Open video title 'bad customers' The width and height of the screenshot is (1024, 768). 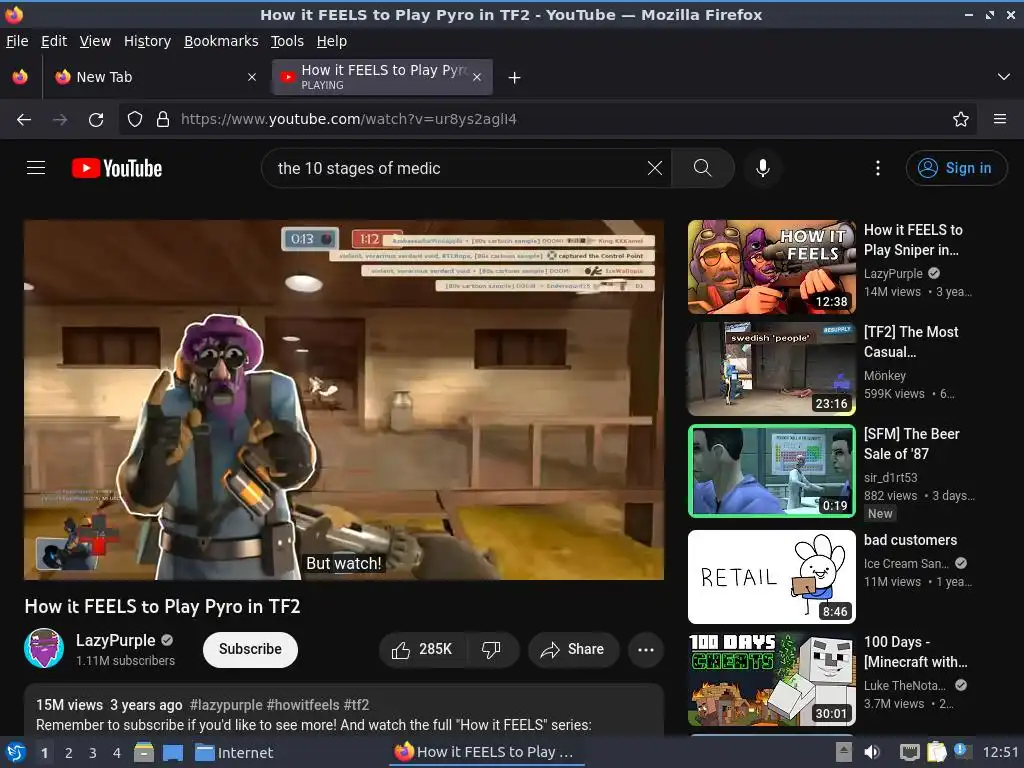pyautogui.click(x=910, y=540)
